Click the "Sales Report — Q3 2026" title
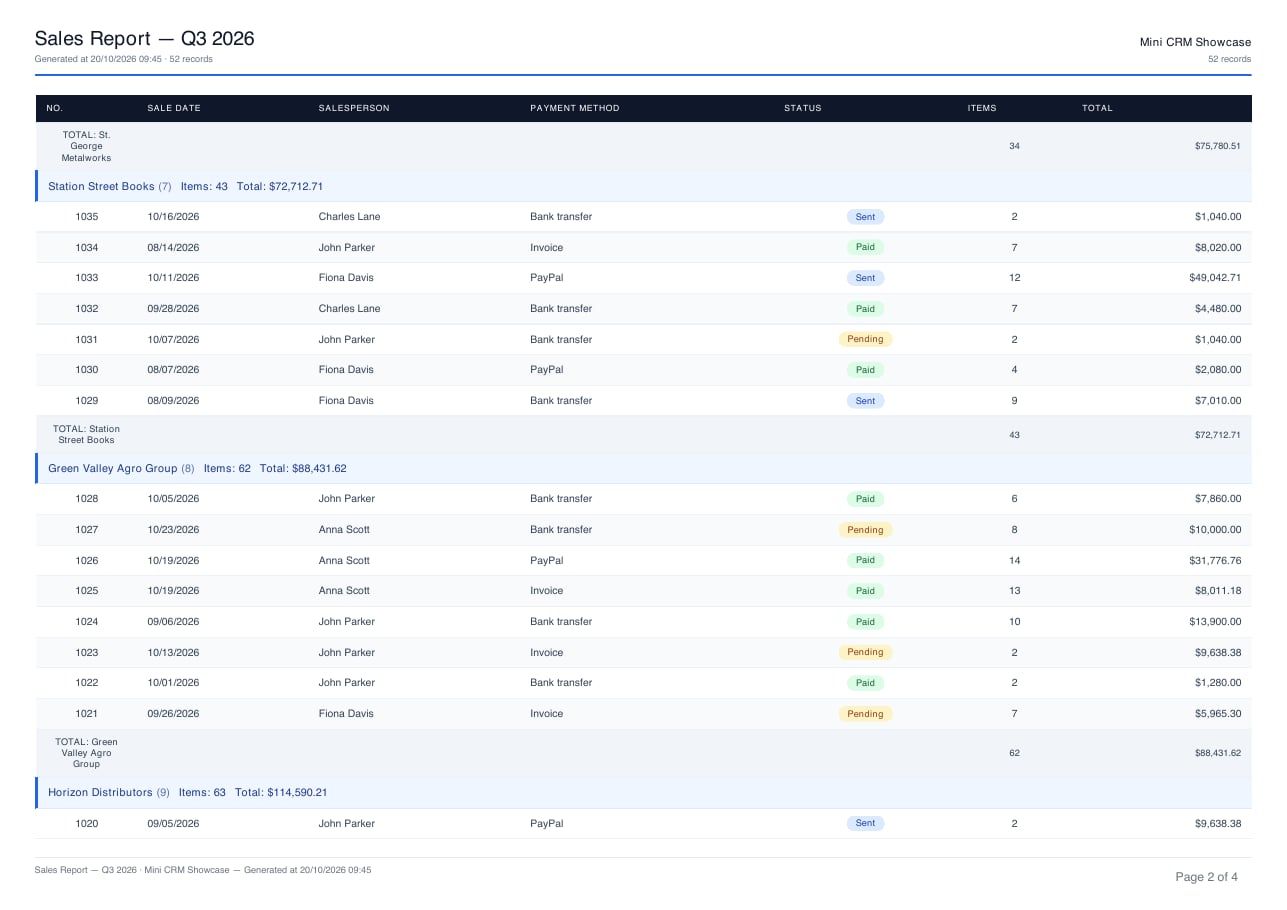The width and height of the screenshot is (1287, 910). coord(145,39)
